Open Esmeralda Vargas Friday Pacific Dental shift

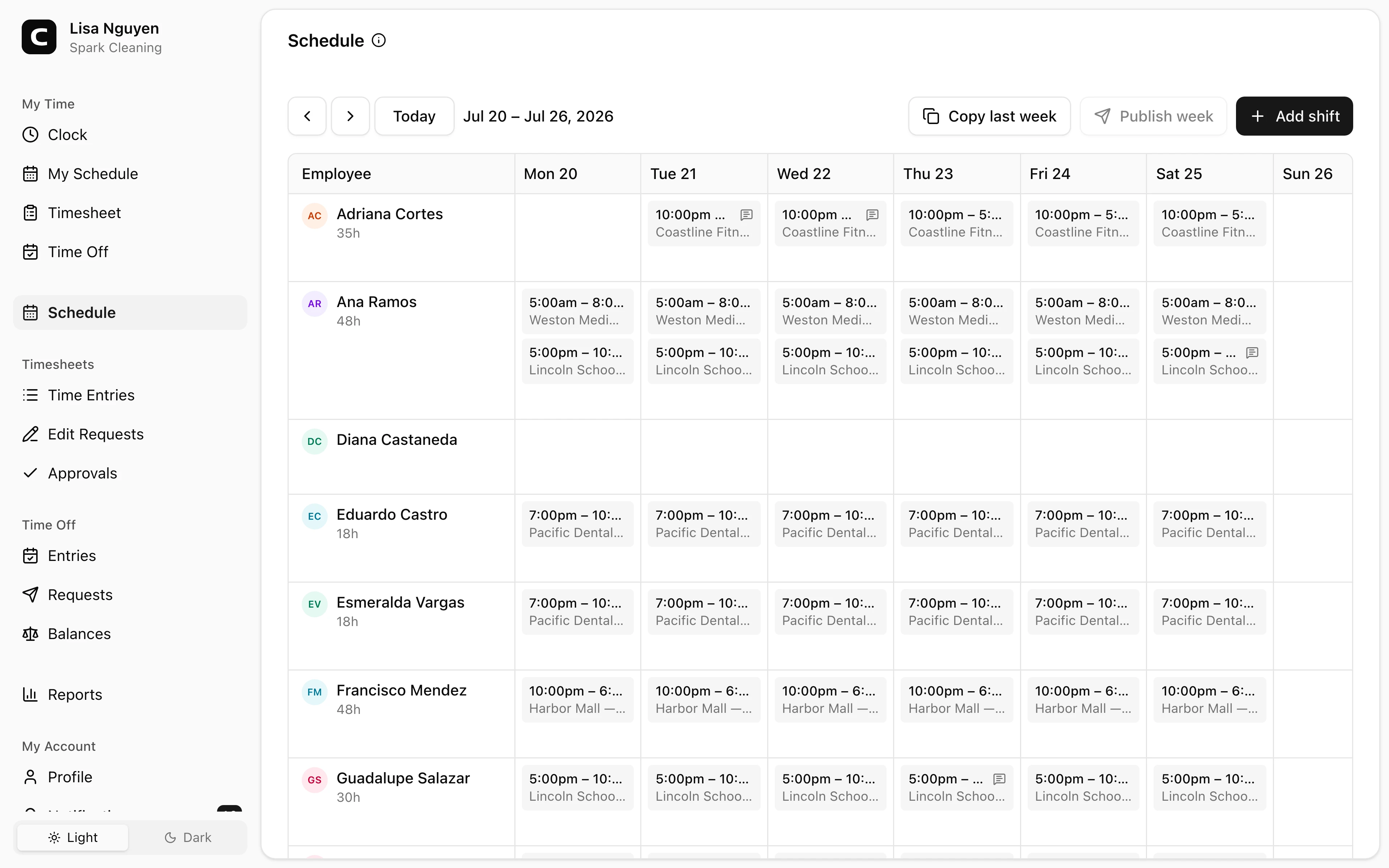coord(1083,612)
